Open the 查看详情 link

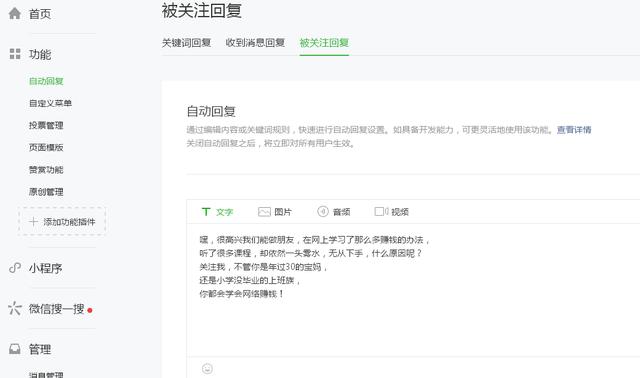[574, 130]
